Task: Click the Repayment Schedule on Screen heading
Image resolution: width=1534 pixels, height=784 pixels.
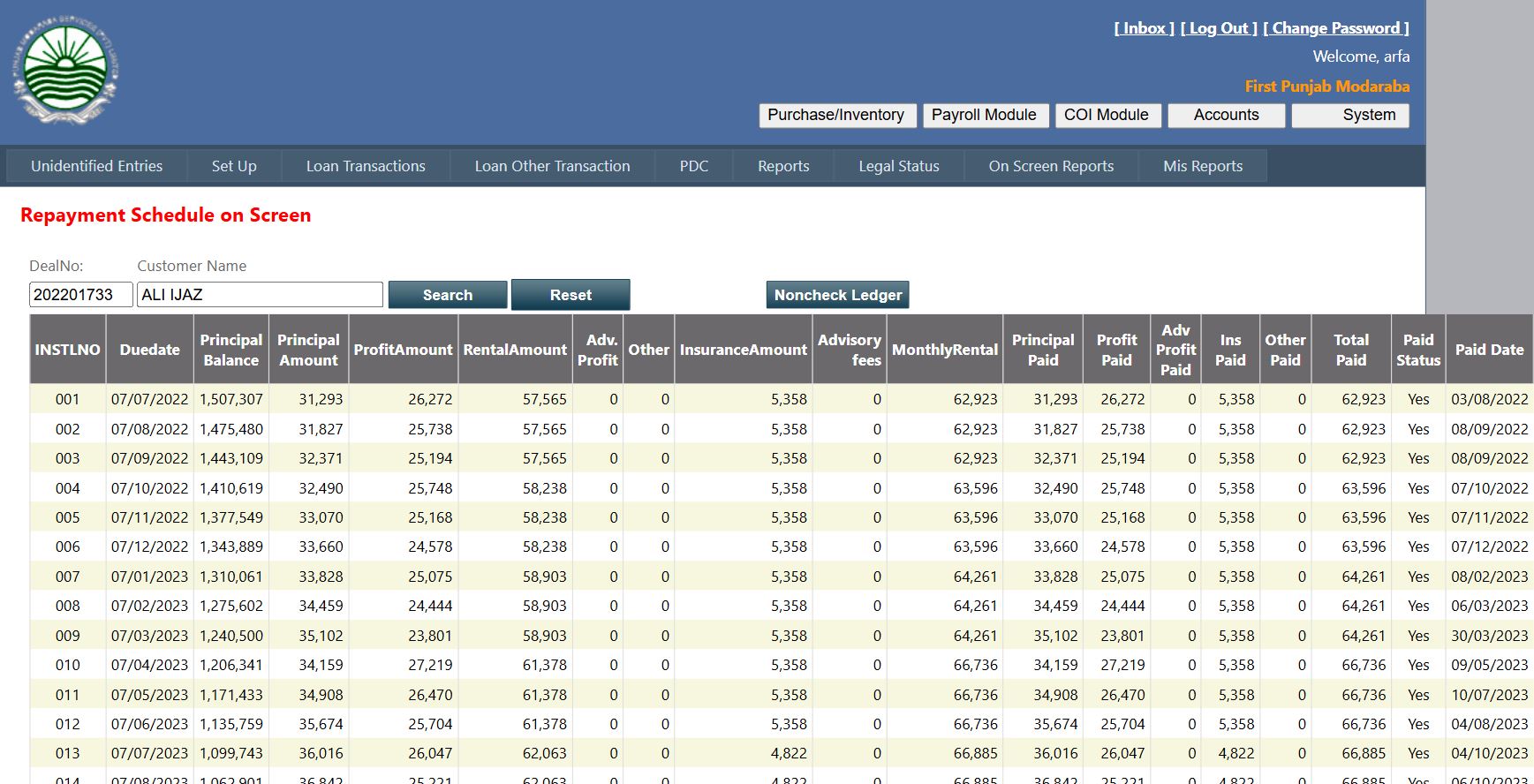Action: coord(166,215)
